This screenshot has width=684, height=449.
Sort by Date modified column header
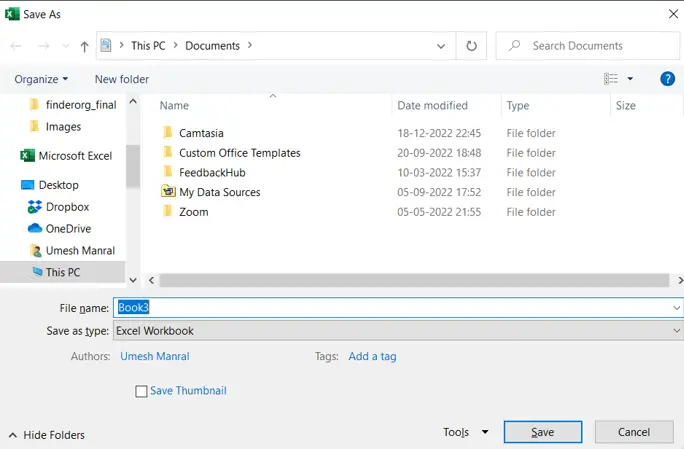coord(432,106)
